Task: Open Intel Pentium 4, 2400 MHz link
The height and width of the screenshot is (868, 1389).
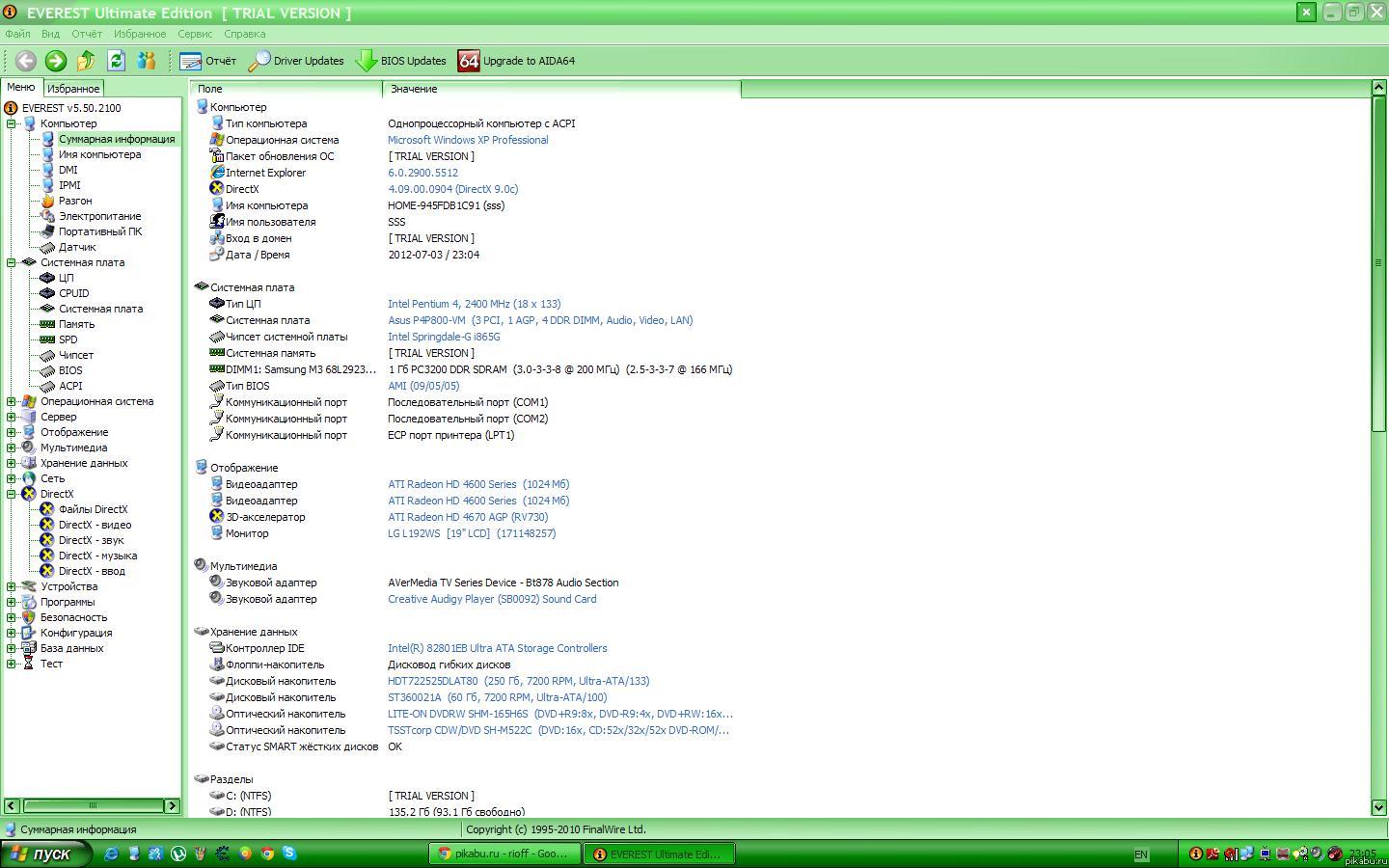Action: tap(474, 304)
